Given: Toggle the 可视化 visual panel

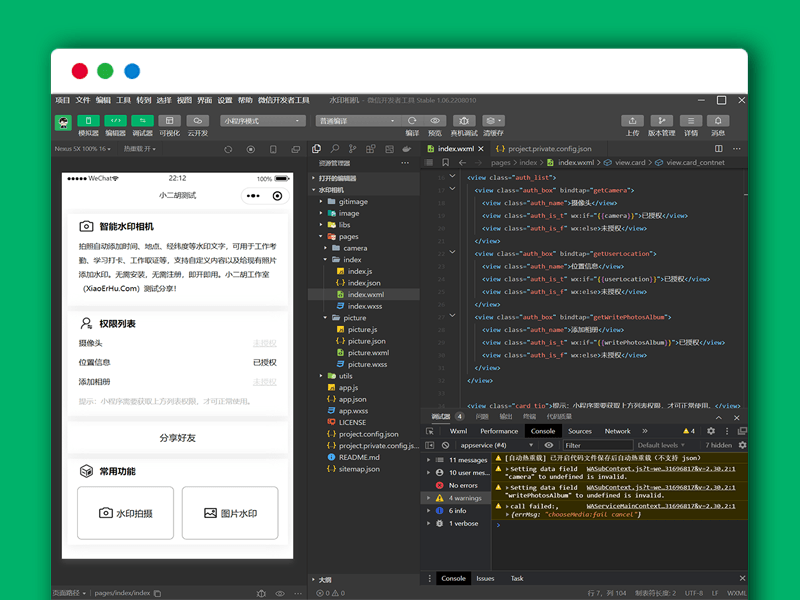Looking at the screenshot, I should point(169,121).
